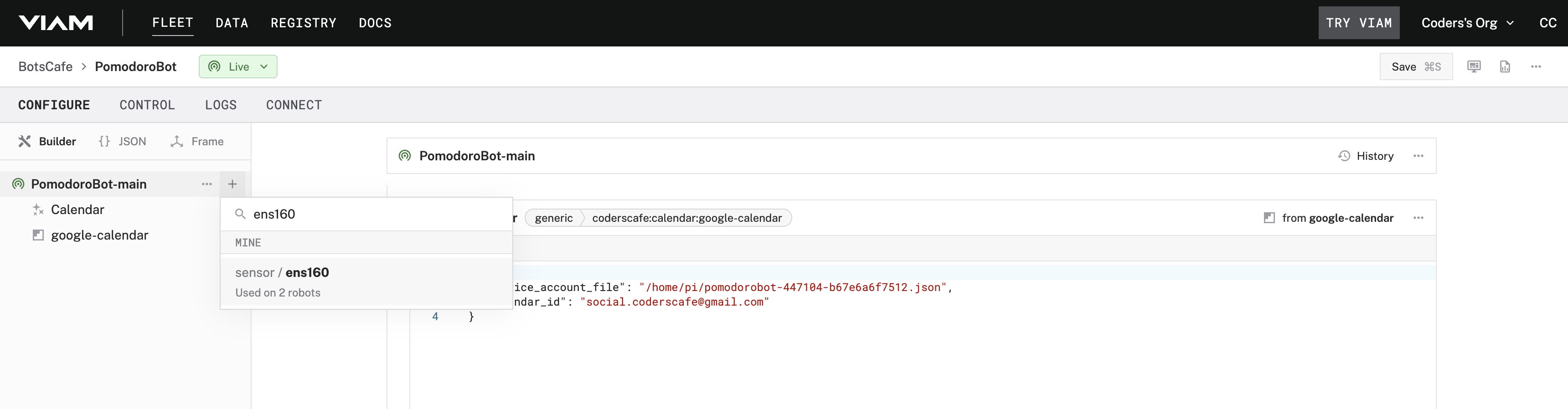Go to the Data section

(232, 23)
